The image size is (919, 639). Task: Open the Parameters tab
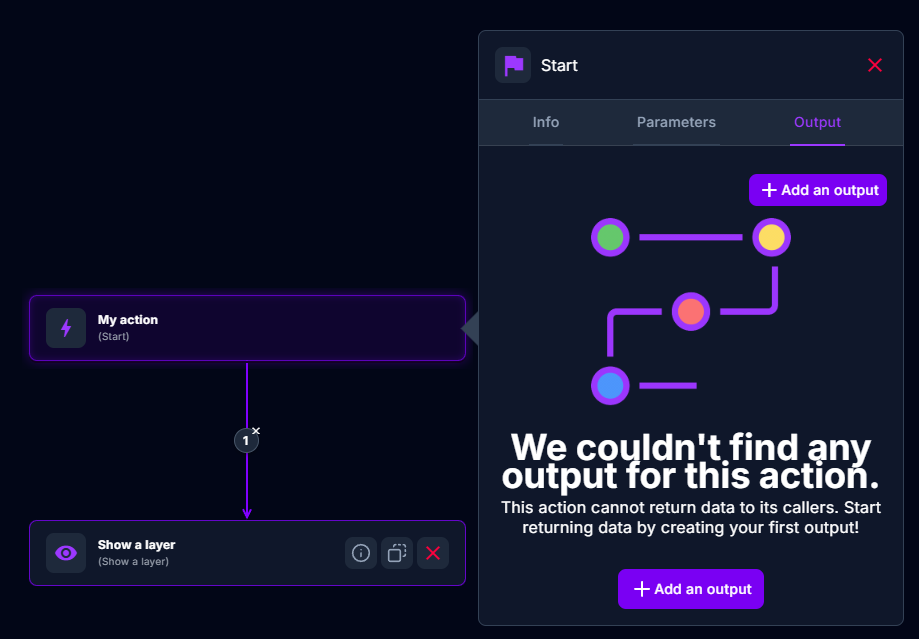point(676,122)
